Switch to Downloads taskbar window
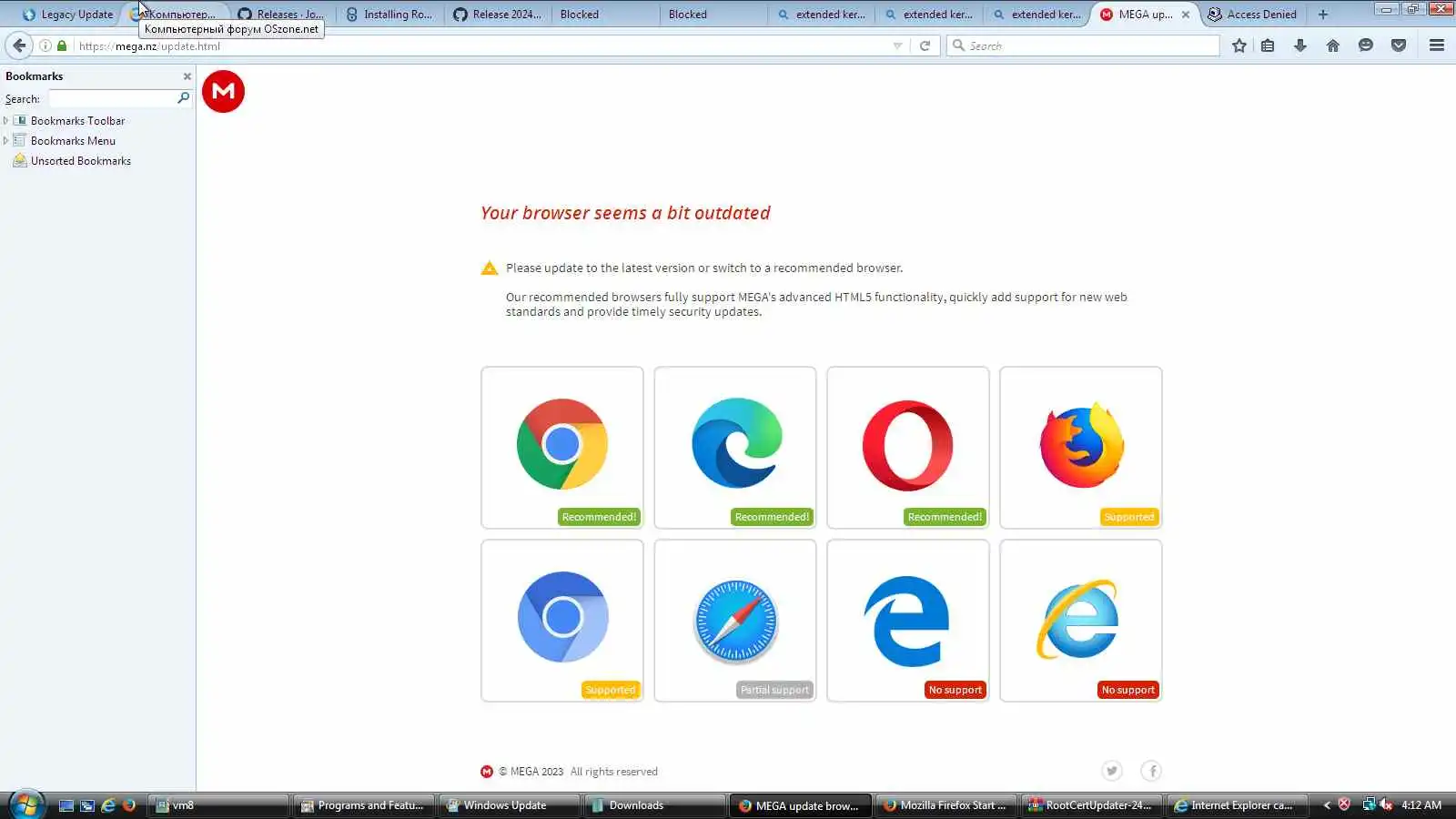 tap(655, 805)
